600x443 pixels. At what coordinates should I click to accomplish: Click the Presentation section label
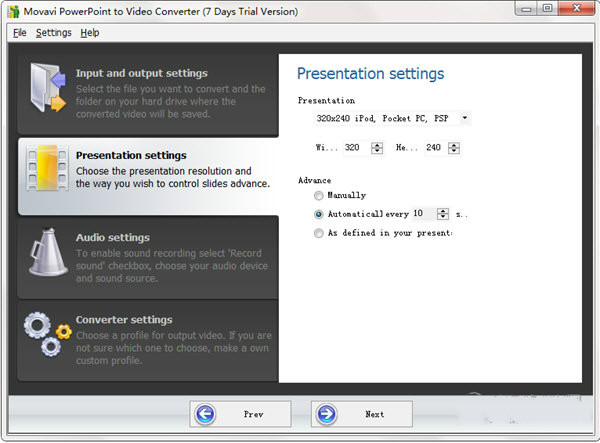(326, 101)
